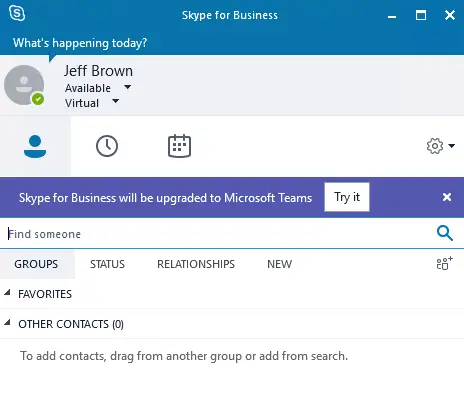The height and width of the screenshot is (408, 464).
Task: Switch to the STATUS tab
Action: point(107,264)
